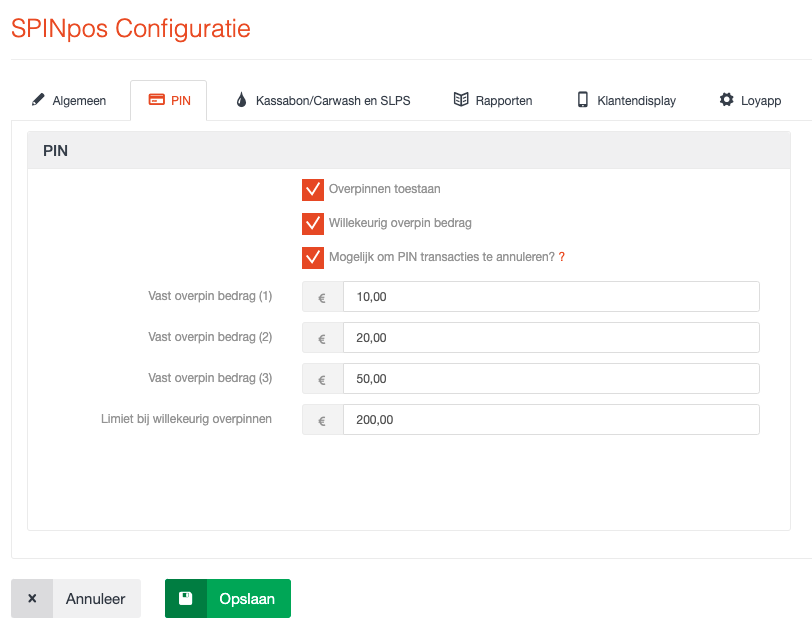Viewport: 812px width, 631px height.
Task: Click the card icon on PIN tab
Action: point(156,99)
